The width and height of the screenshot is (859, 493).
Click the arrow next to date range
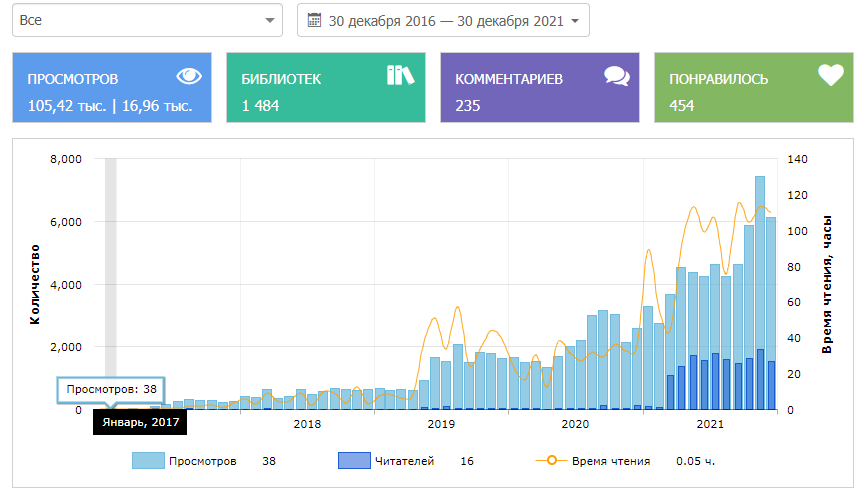click(x=575, y=21)
